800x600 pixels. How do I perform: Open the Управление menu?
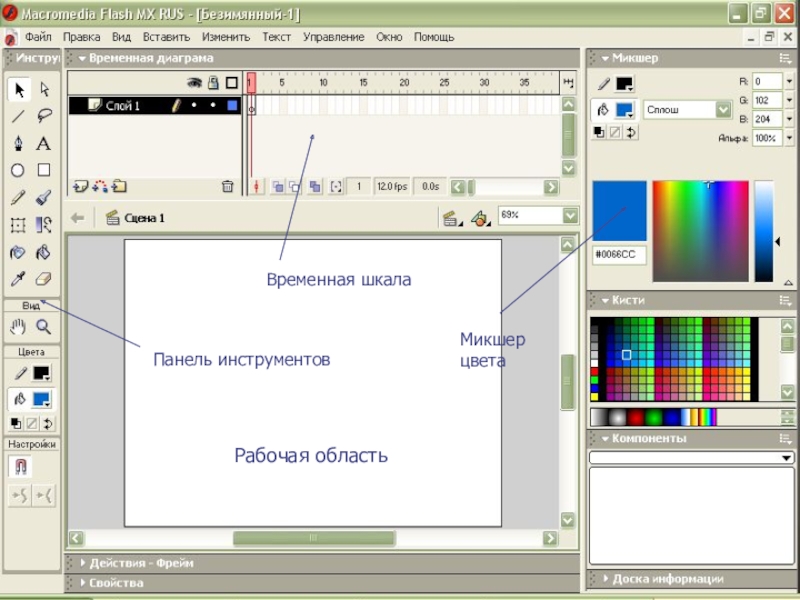(x=334, y=37)
